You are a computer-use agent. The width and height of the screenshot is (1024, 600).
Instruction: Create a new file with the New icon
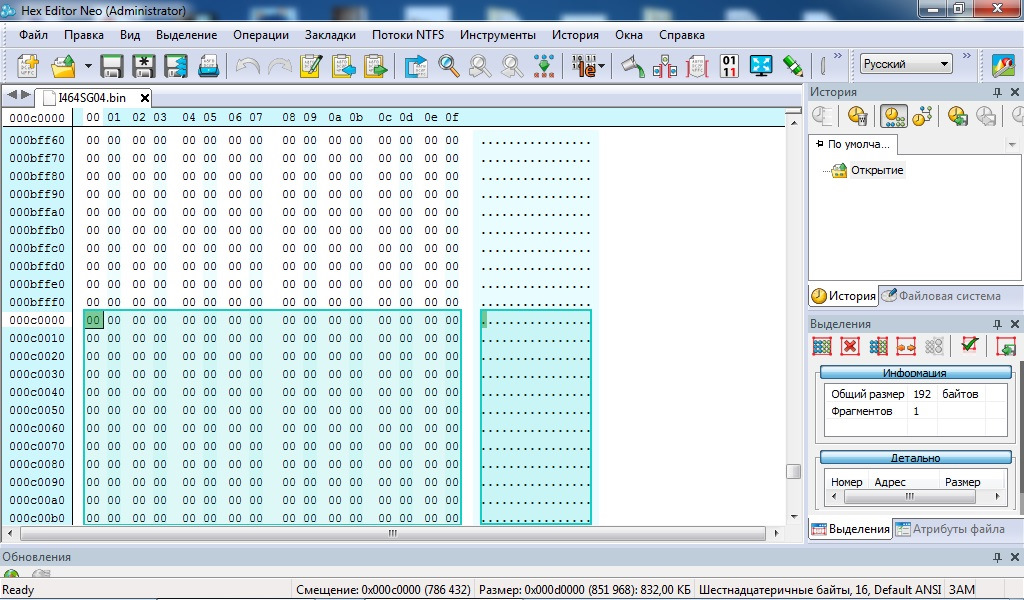(28, 66)
